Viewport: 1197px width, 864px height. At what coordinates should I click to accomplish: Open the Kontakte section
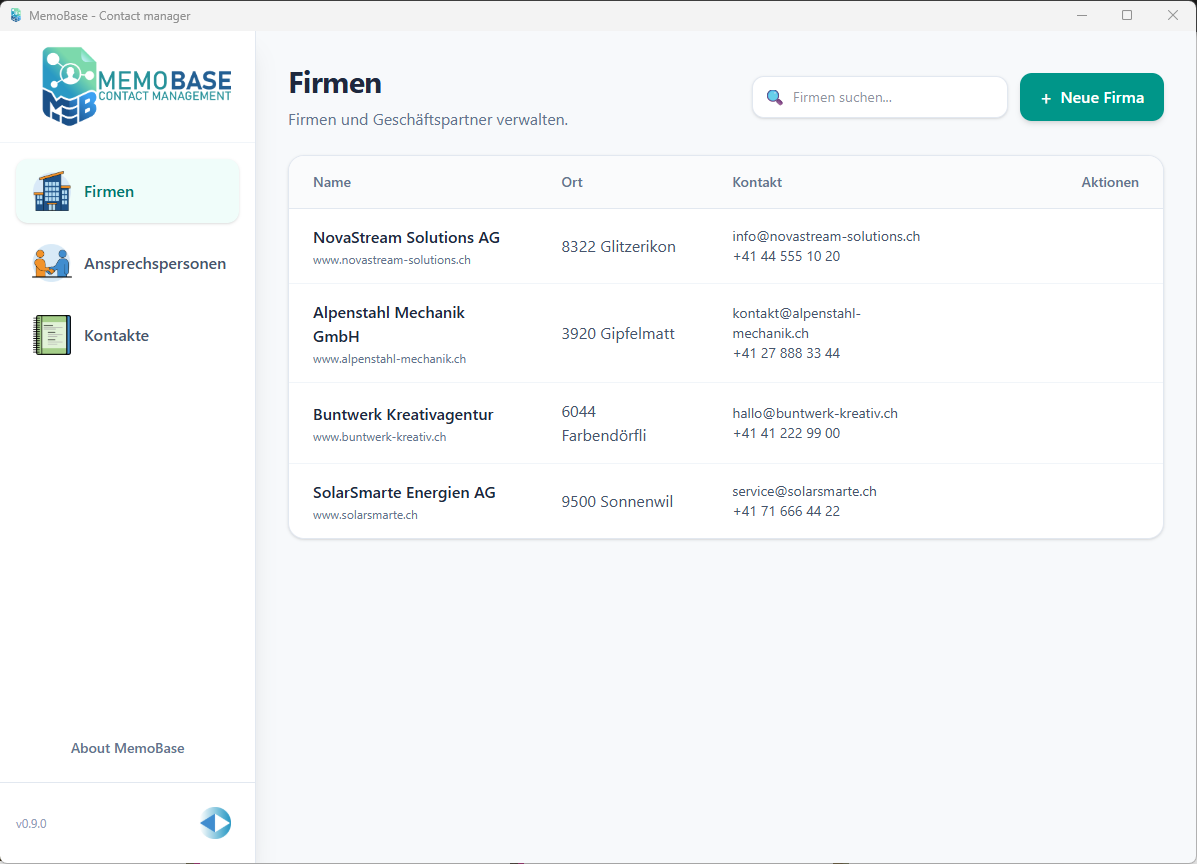127,335
